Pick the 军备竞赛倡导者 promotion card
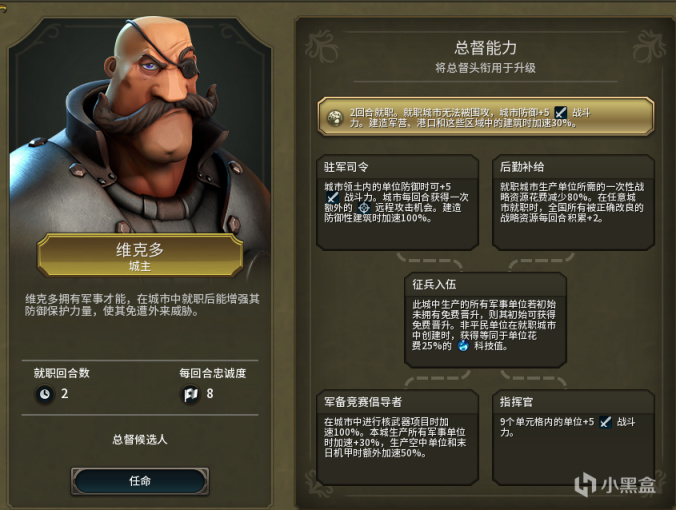 tap(397, 437)
